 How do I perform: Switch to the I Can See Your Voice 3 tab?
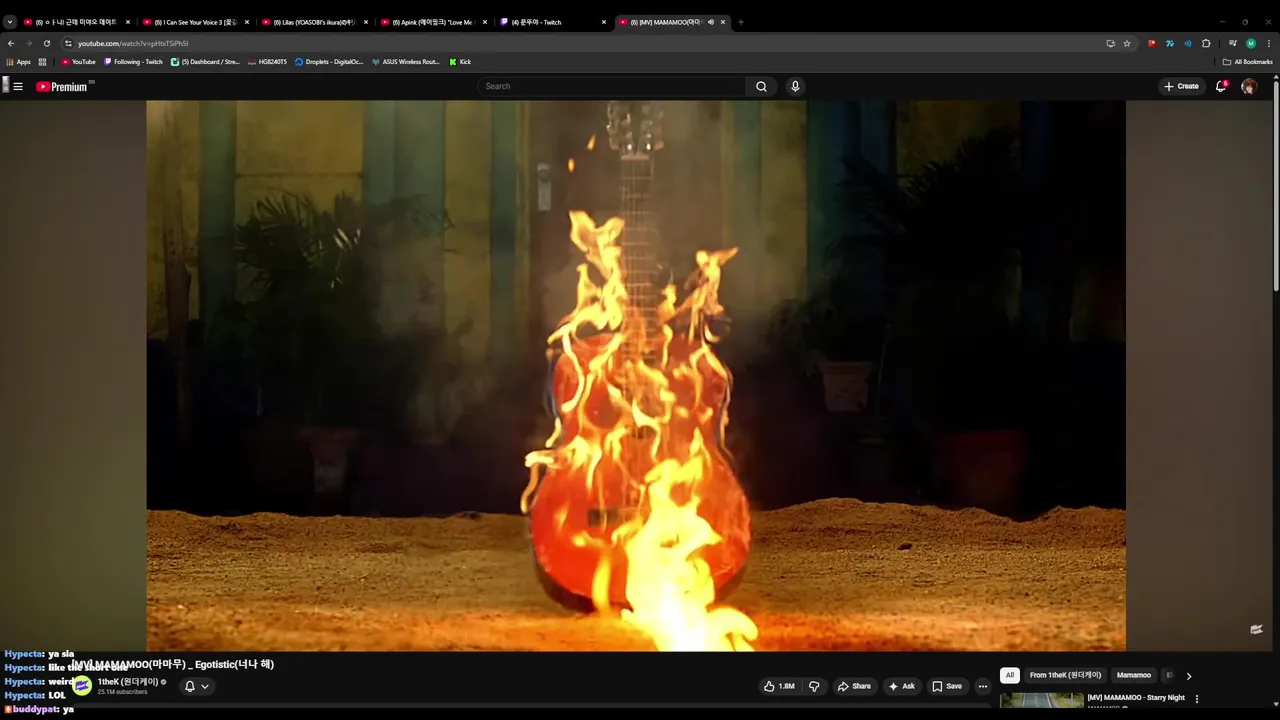pos(194,22)
